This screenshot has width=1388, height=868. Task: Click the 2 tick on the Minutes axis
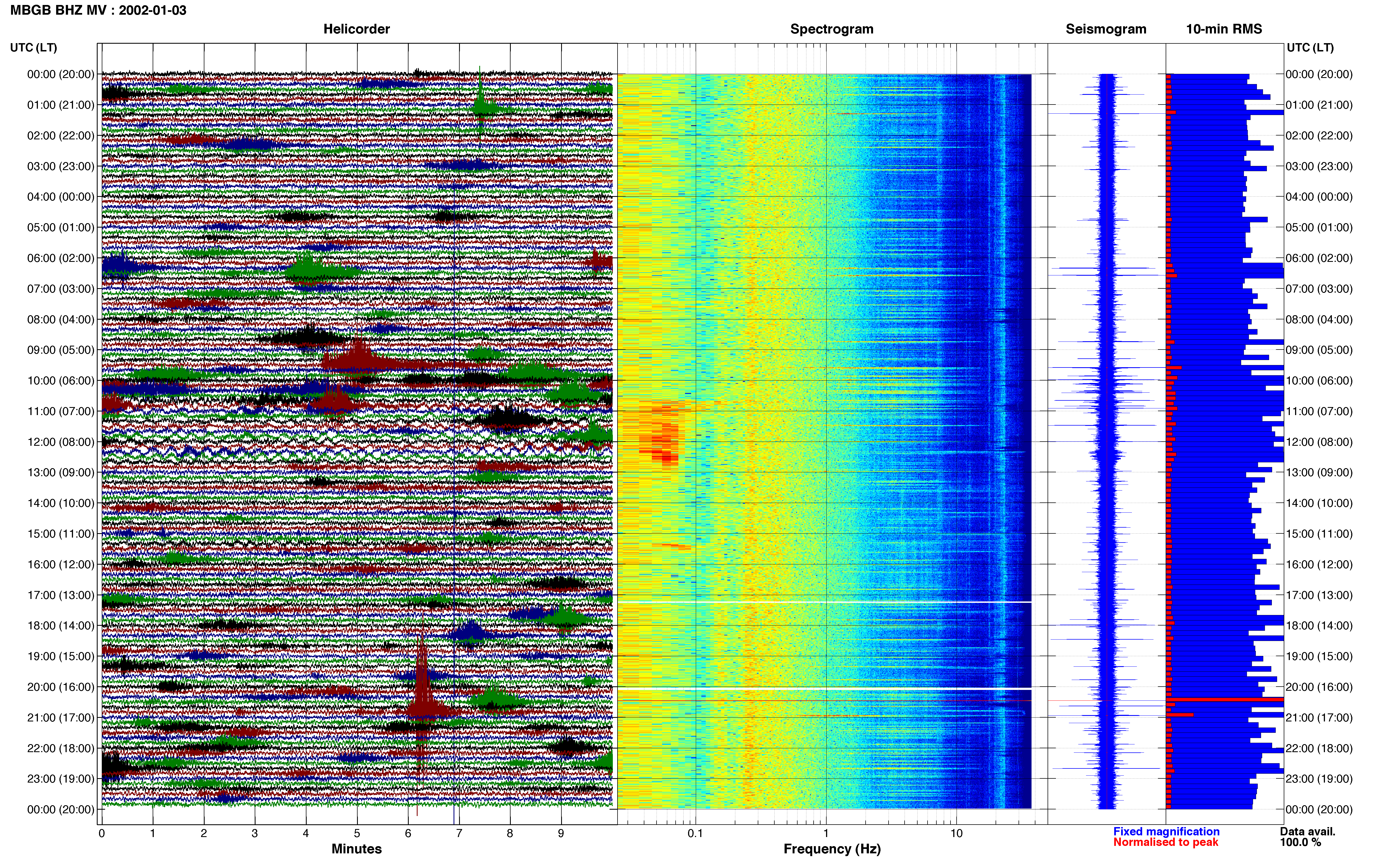[x=204, y=833]
